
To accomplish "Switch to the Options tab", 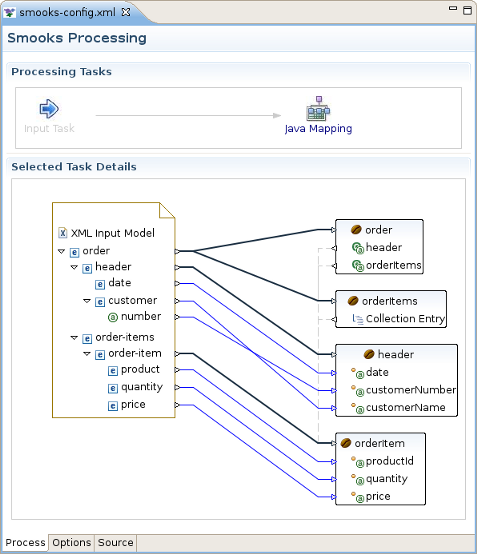I will click(72, 543).
